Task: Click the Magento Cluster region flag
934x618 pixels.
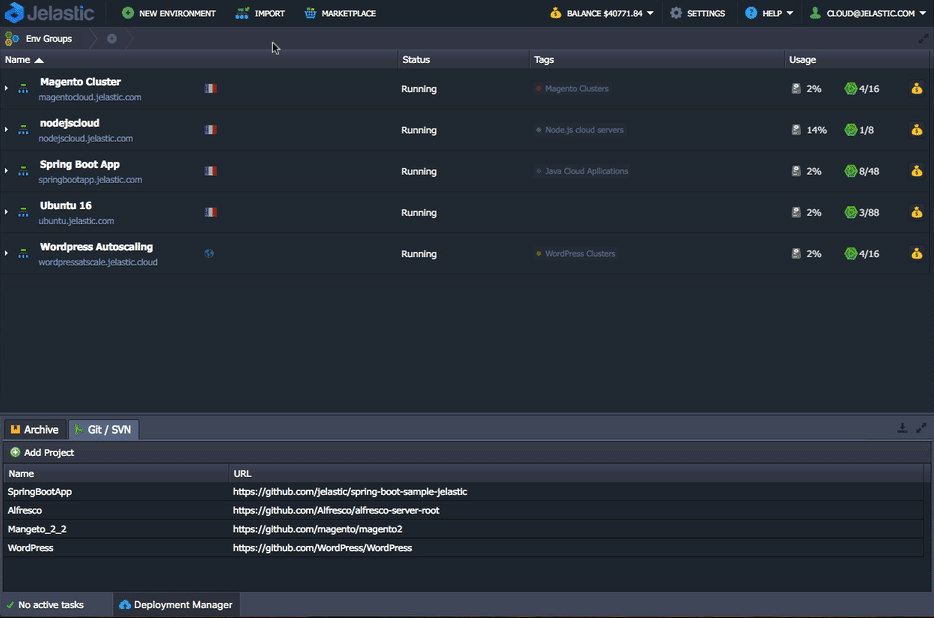Action: pos(210,89)
